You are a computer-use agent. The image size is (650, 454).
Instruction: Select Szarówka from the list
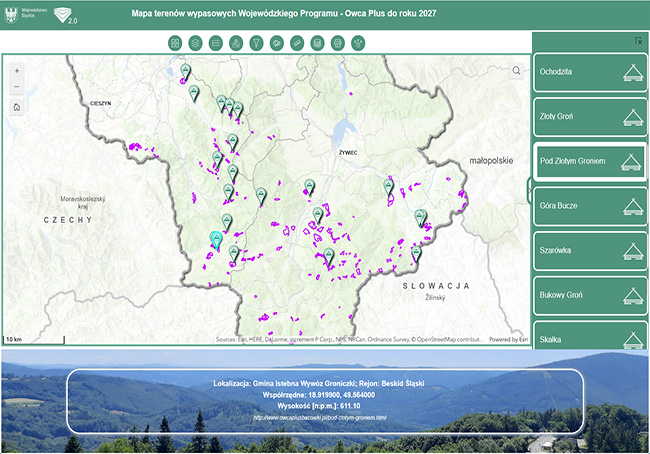click(590, 251)
